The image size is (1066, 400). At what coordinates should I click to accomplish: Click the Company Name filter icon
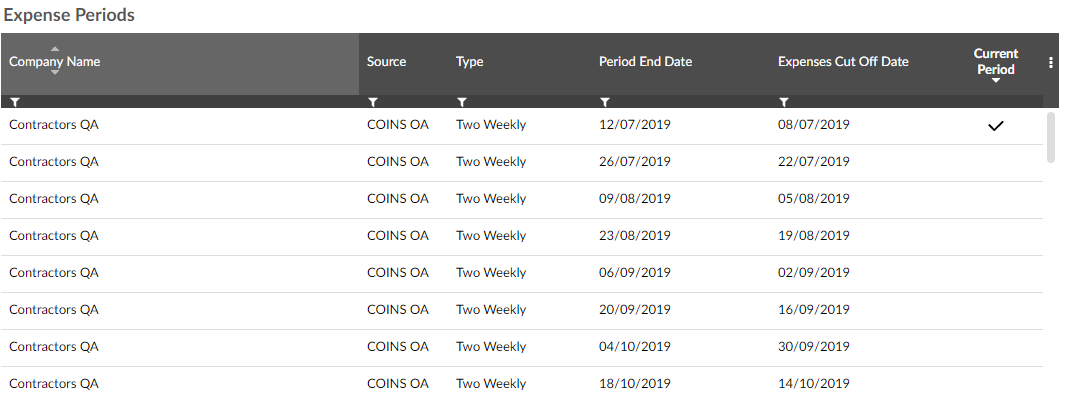[15, 102]
